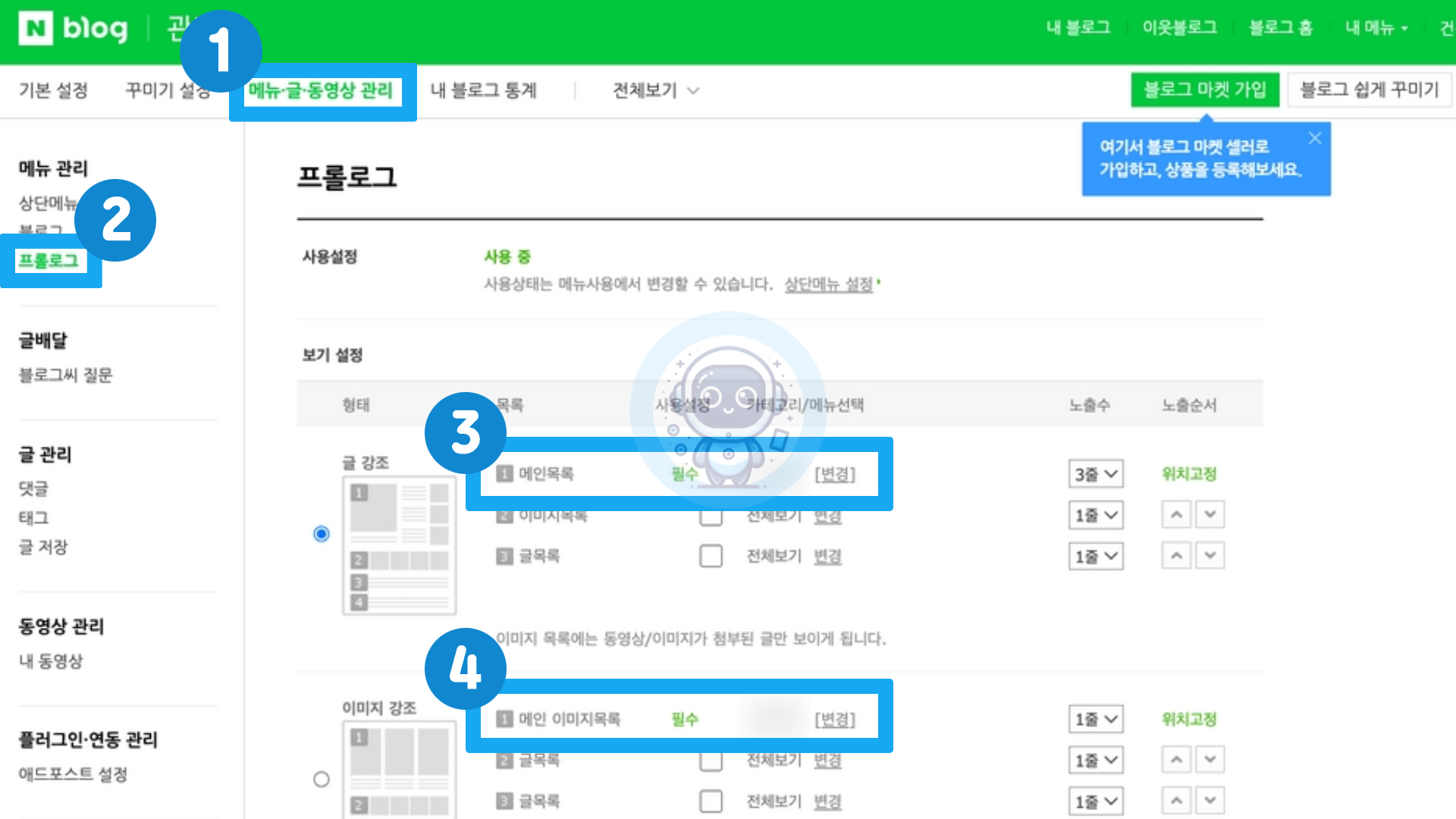This screenshot has width=1456, height=819.
Task: Select the 글 강조 radio button
Action: [322, 534]
